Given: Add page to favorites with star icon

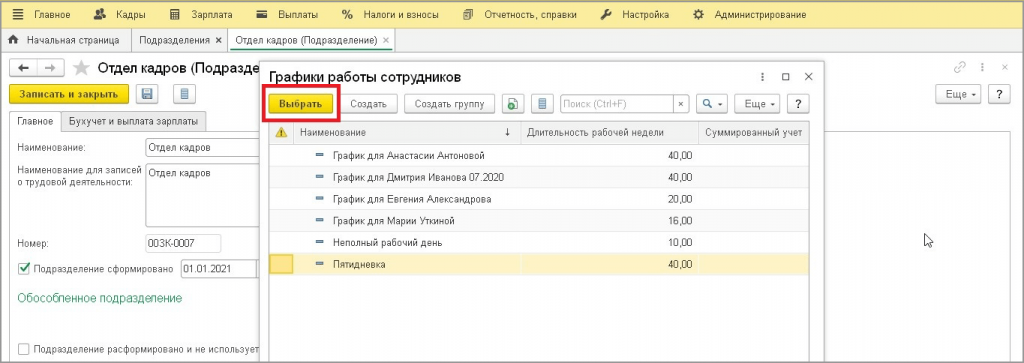Looking at the screenshot, I should tap(81, 68).
